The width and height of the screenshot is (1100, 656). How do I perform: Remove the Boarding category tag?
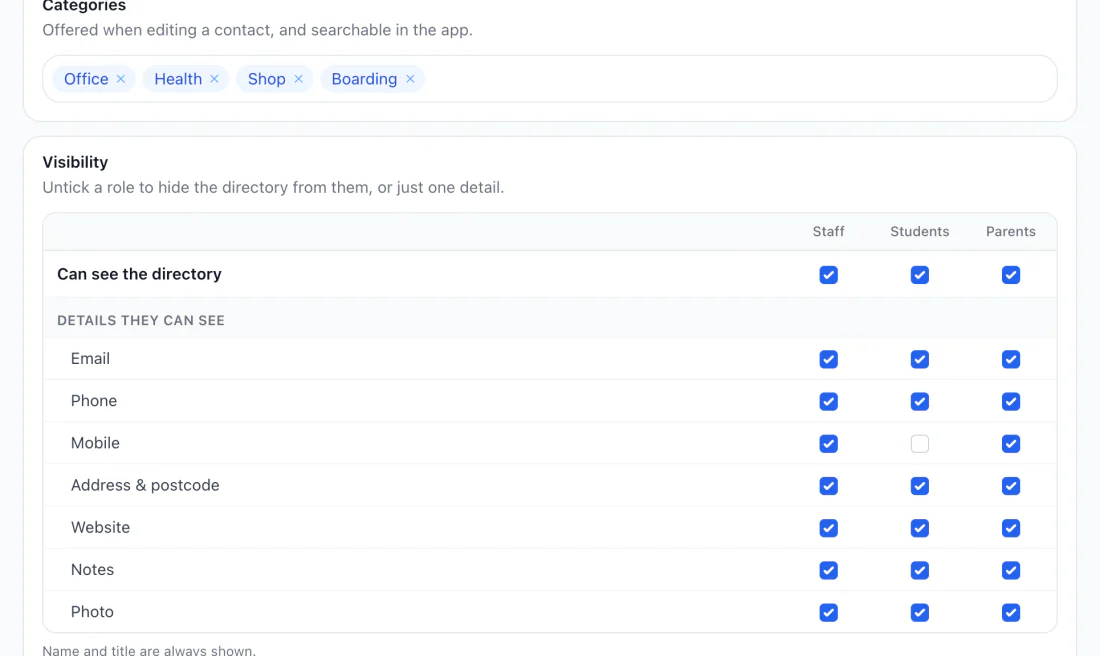[x=410, y=79]
